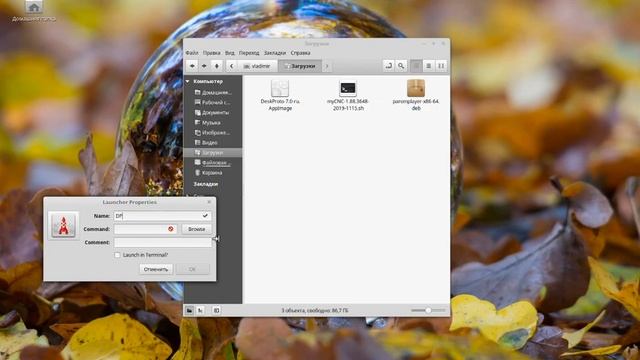
Task: Open Домашняя folder in sidebar
Action: (x=213, y=92)
